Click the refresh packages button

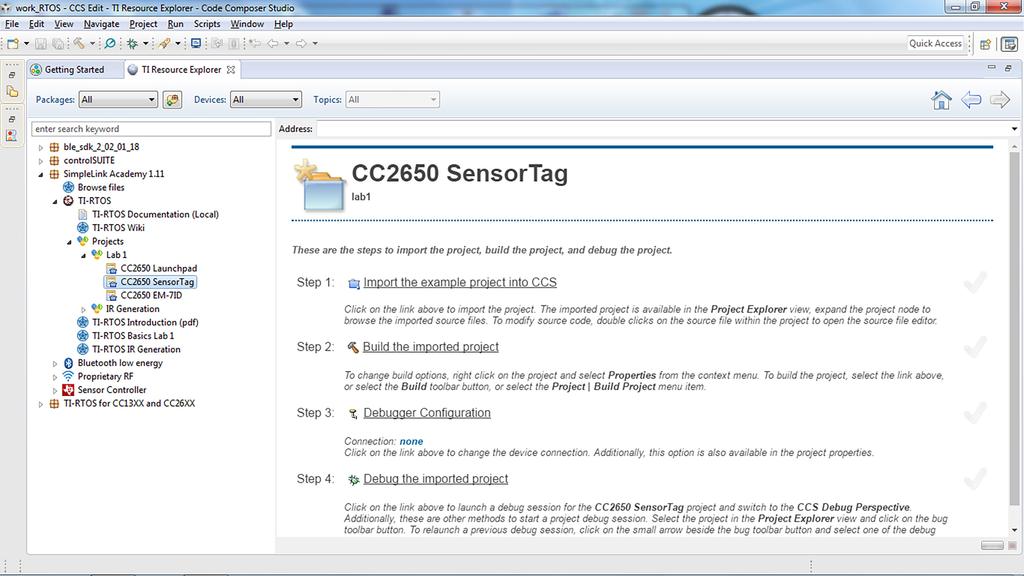172,100
